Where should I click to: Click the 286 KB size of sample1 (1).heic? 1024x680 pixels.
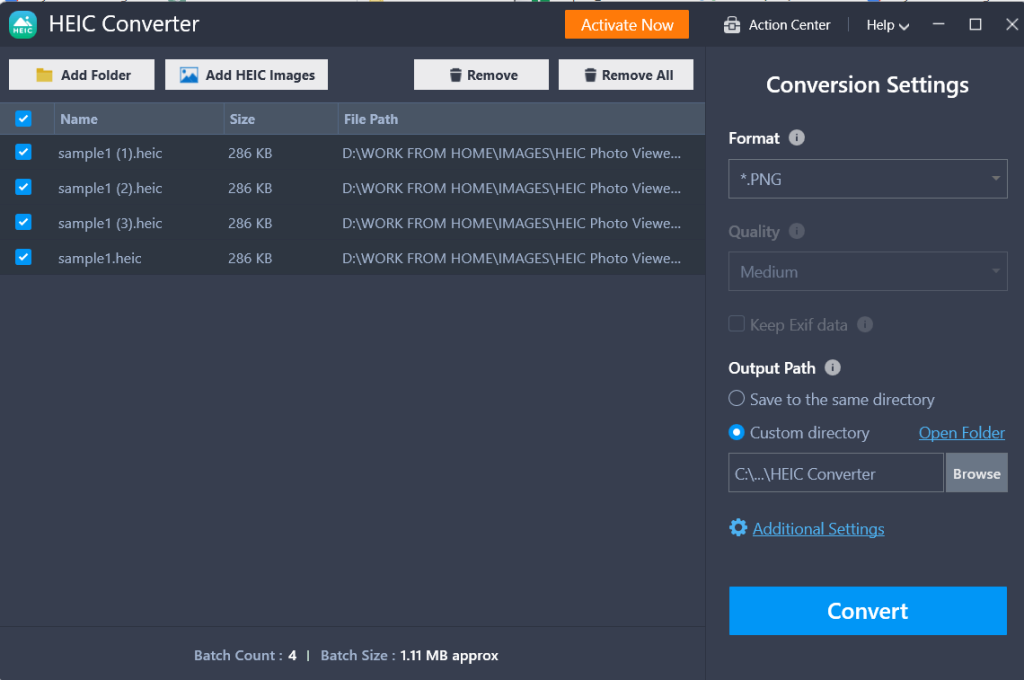coord(250,154)
